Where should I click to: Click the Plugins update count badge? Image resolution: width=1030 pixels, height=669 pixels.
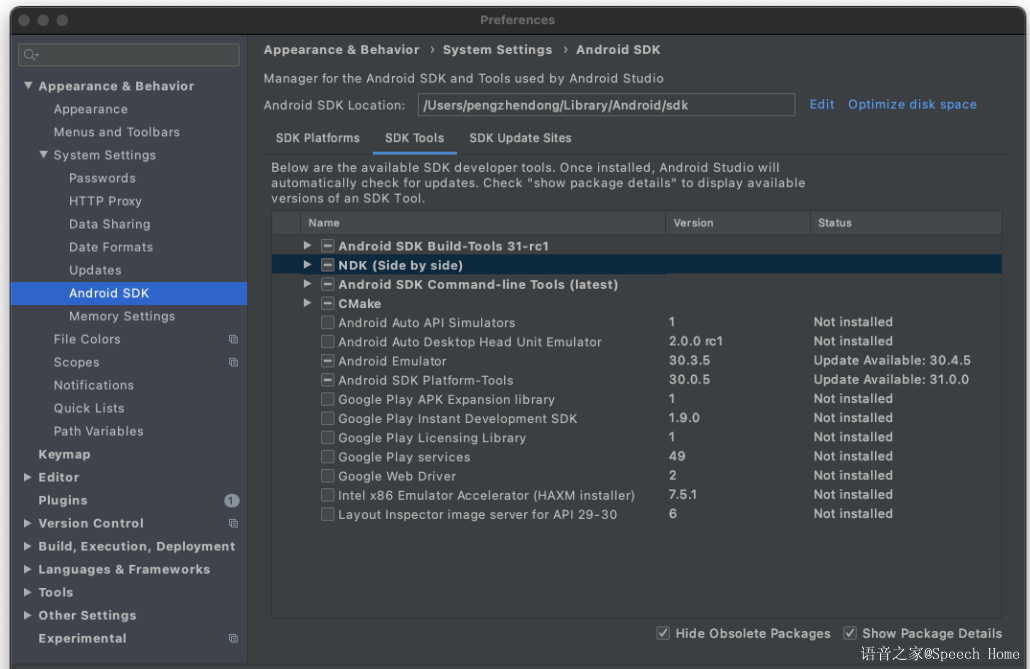231,501
